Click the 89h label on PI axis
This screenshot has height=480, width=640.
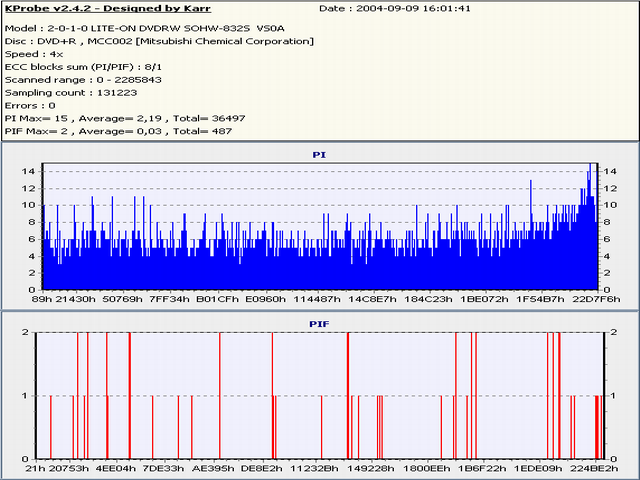(42, 298)
